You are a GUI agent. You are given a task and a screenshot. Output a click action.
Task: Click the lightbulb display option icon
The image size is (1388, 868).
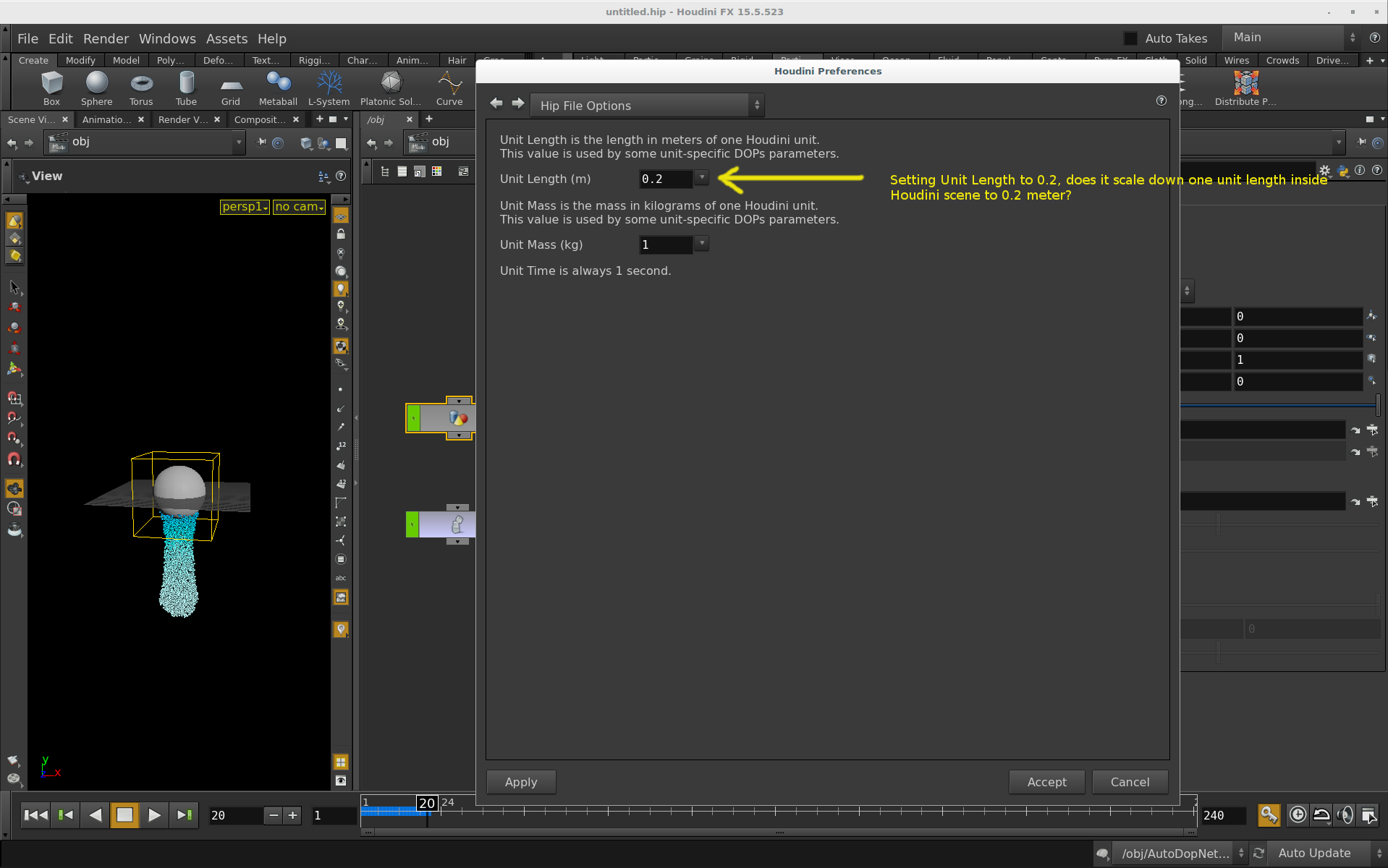(x=341, y=289)
